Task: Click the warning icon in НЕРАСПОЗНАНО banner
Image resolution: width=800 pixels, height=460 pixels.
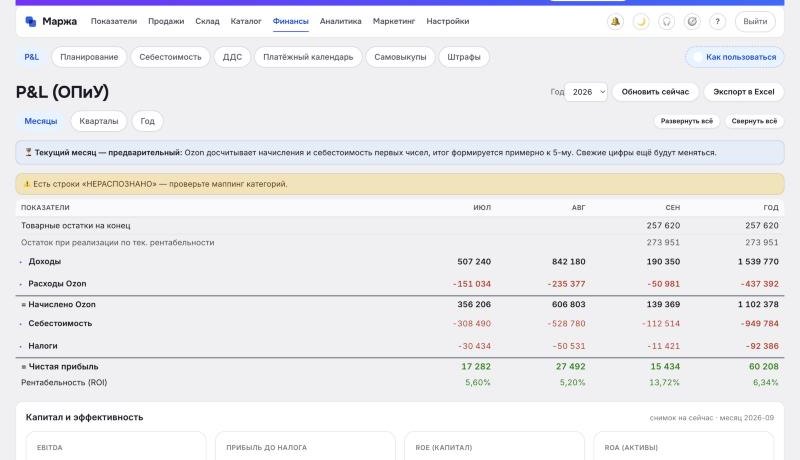Action: 27,184
